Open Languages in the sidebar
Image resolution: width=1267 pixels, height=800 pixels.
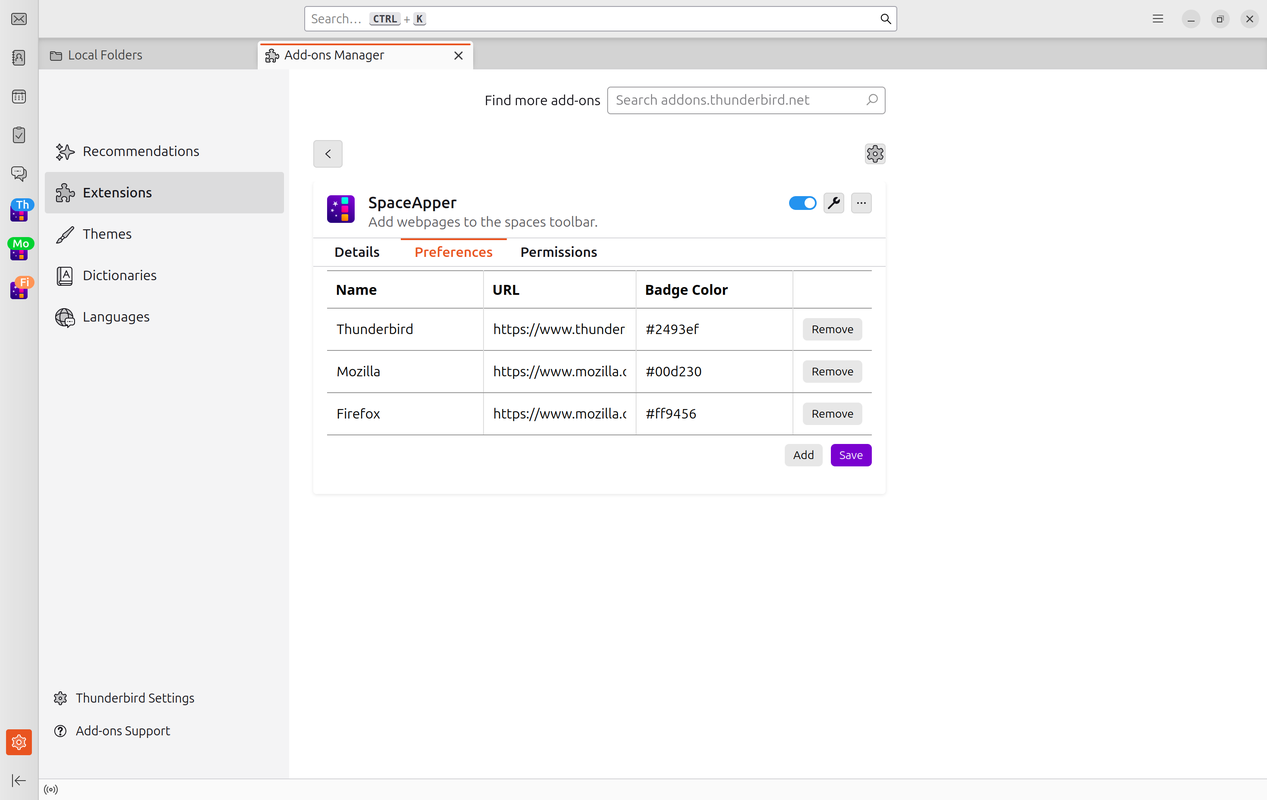(x=165, y=317)
